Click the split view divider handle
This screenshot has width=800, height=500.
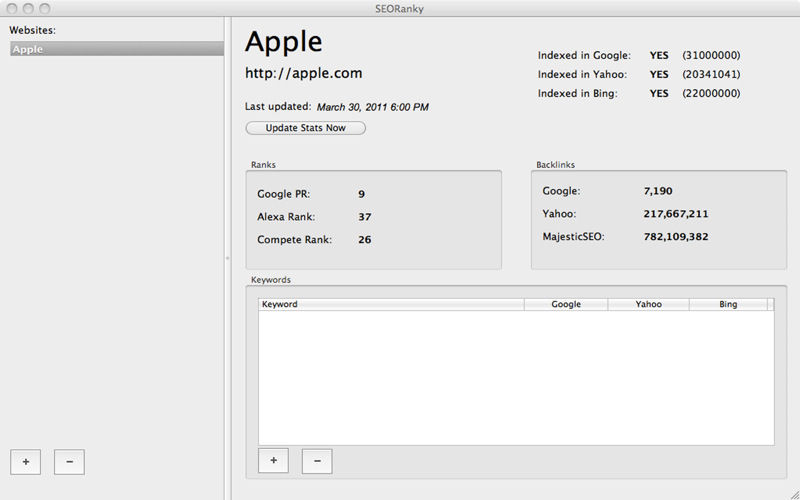click(x=228, y=258)
